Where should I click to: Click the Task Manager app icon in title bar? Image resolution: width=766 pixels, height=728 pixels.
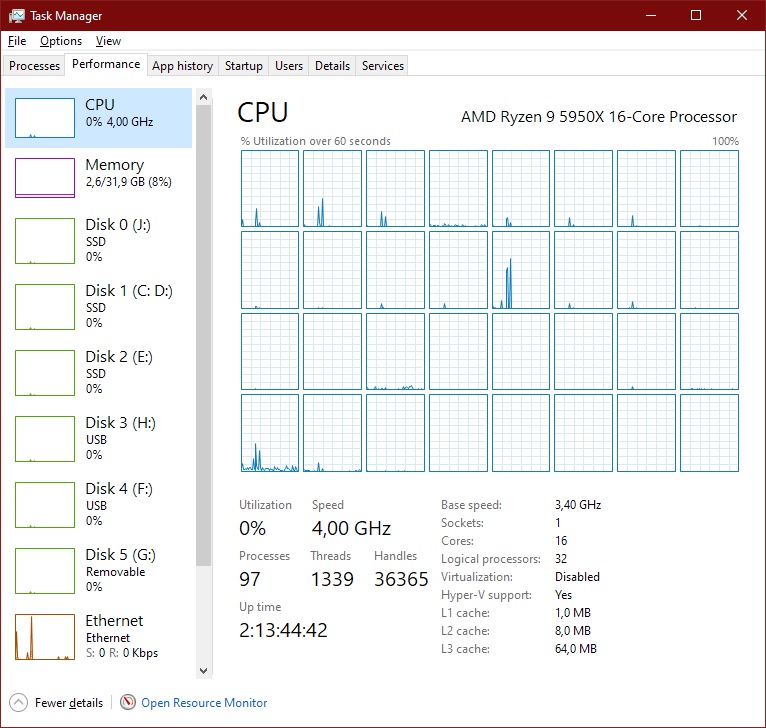(16, 16)
